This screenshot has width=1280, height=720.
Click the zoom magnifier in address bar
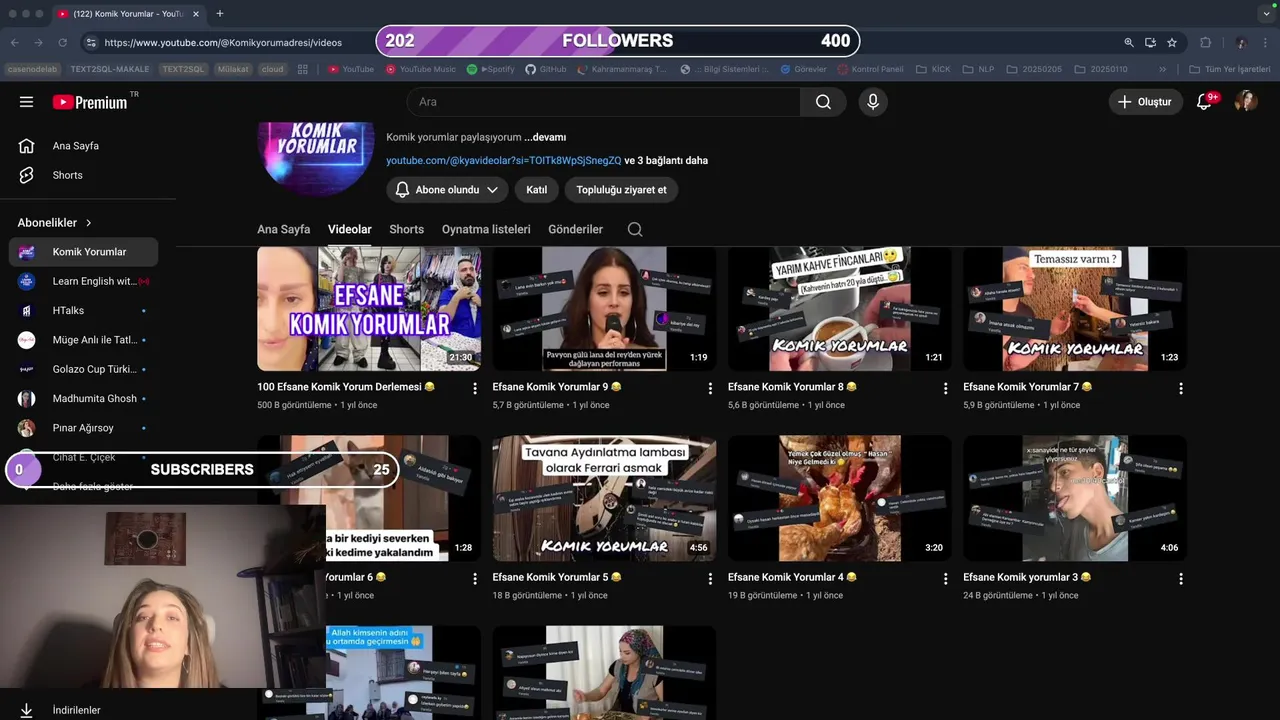click(x=1129, y=43)
